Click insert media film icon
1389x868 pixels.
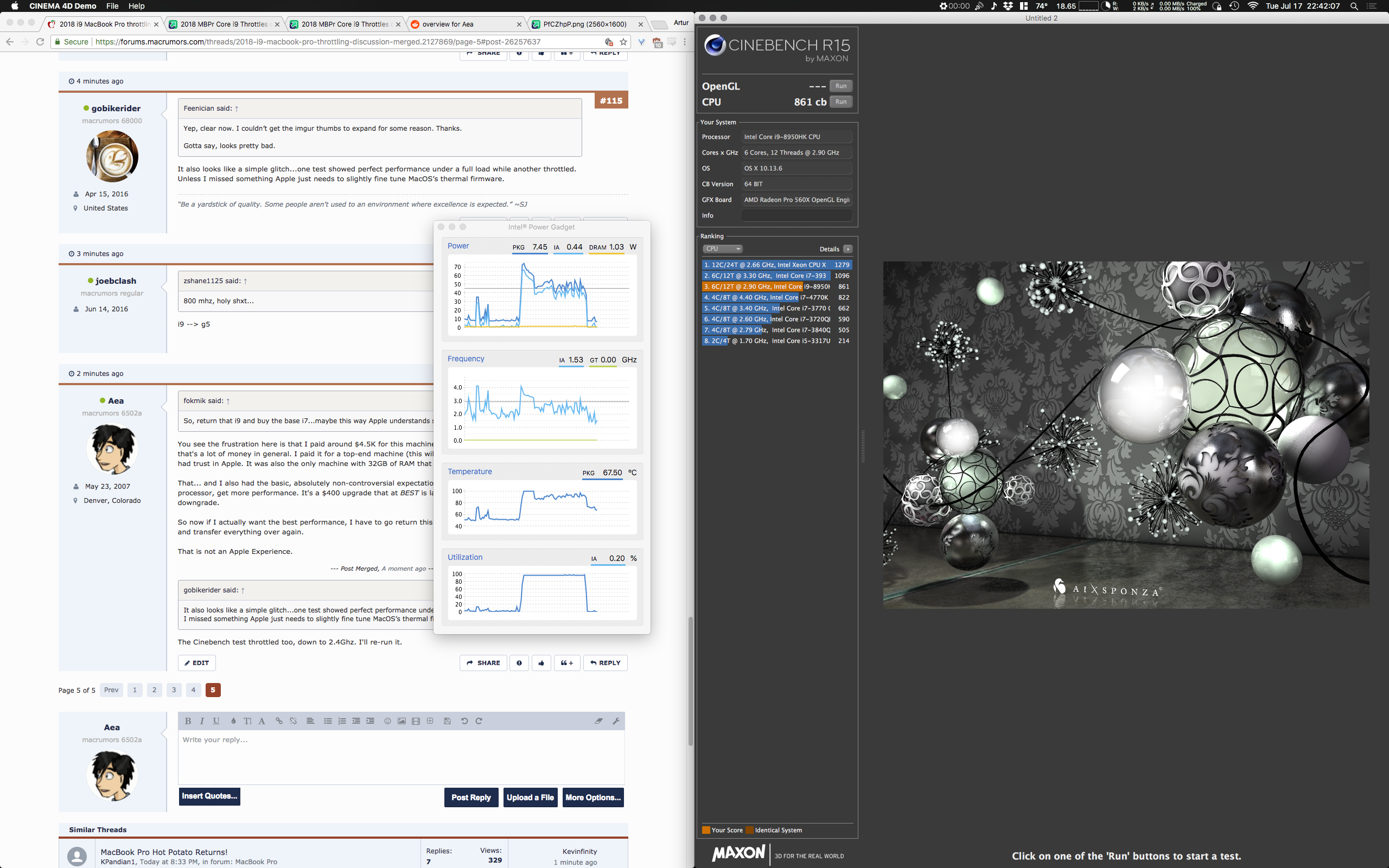(416, 721)
